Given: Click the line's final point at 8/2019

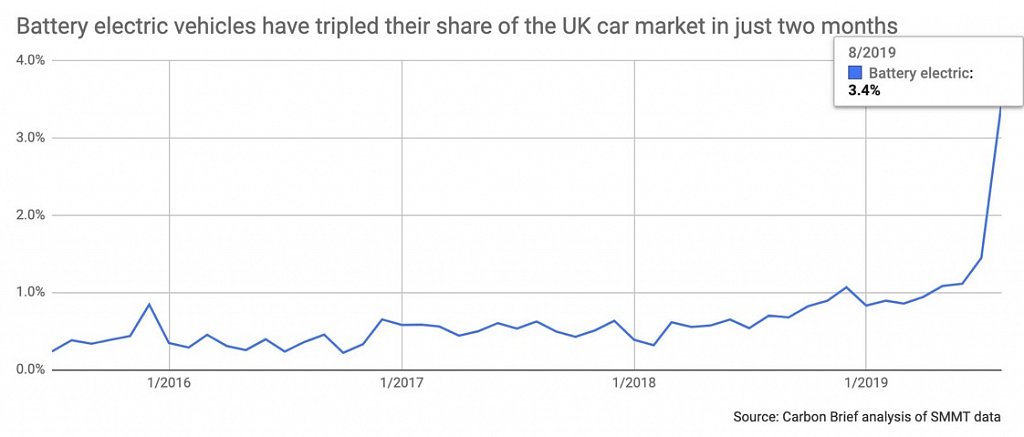Looking at the screenshot, I should tap(1000, 108).
